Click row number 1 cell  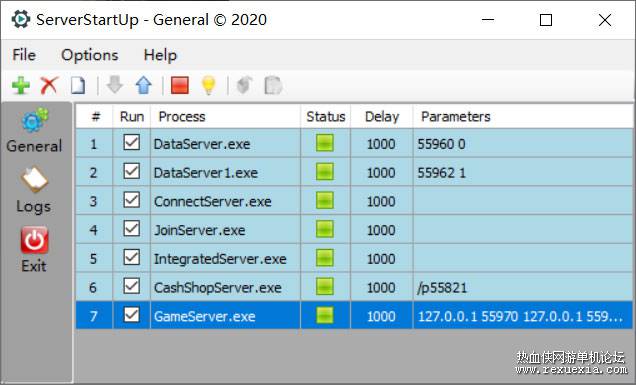(94, 144)
